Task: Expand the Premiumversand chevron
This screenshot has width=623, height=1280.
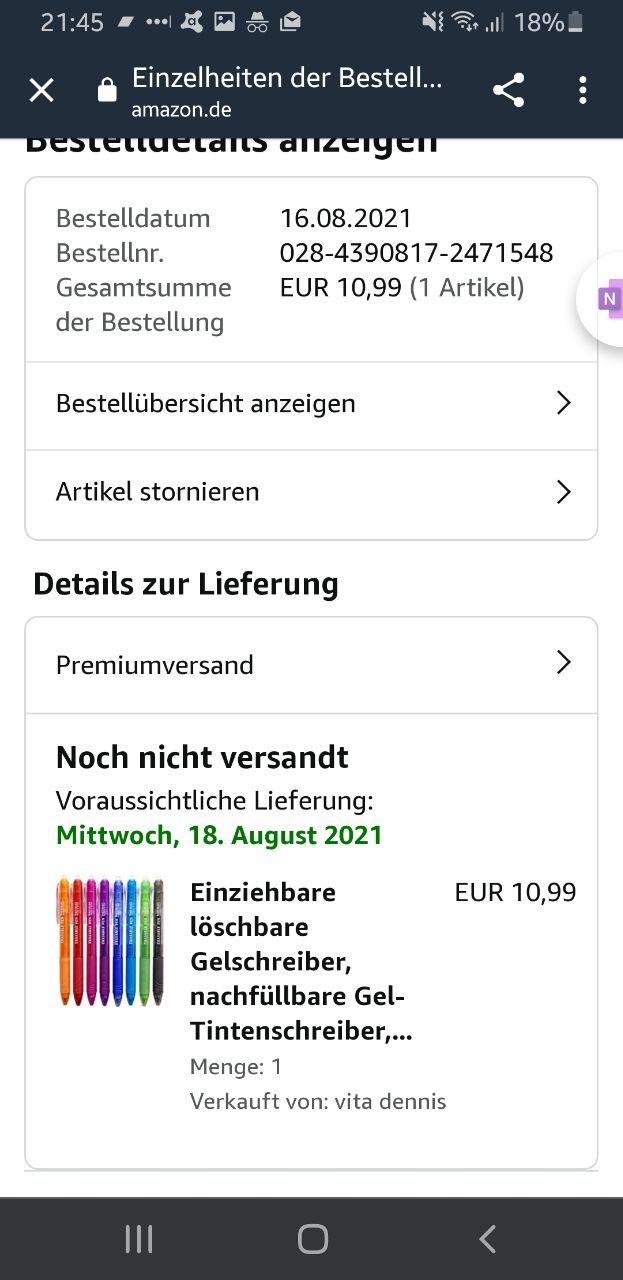Action: [563, 663]
